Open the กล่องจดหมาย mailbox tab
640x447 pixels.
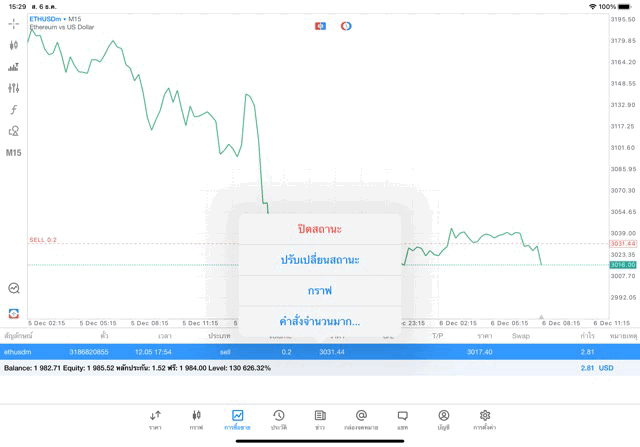(x=361, y=419)
